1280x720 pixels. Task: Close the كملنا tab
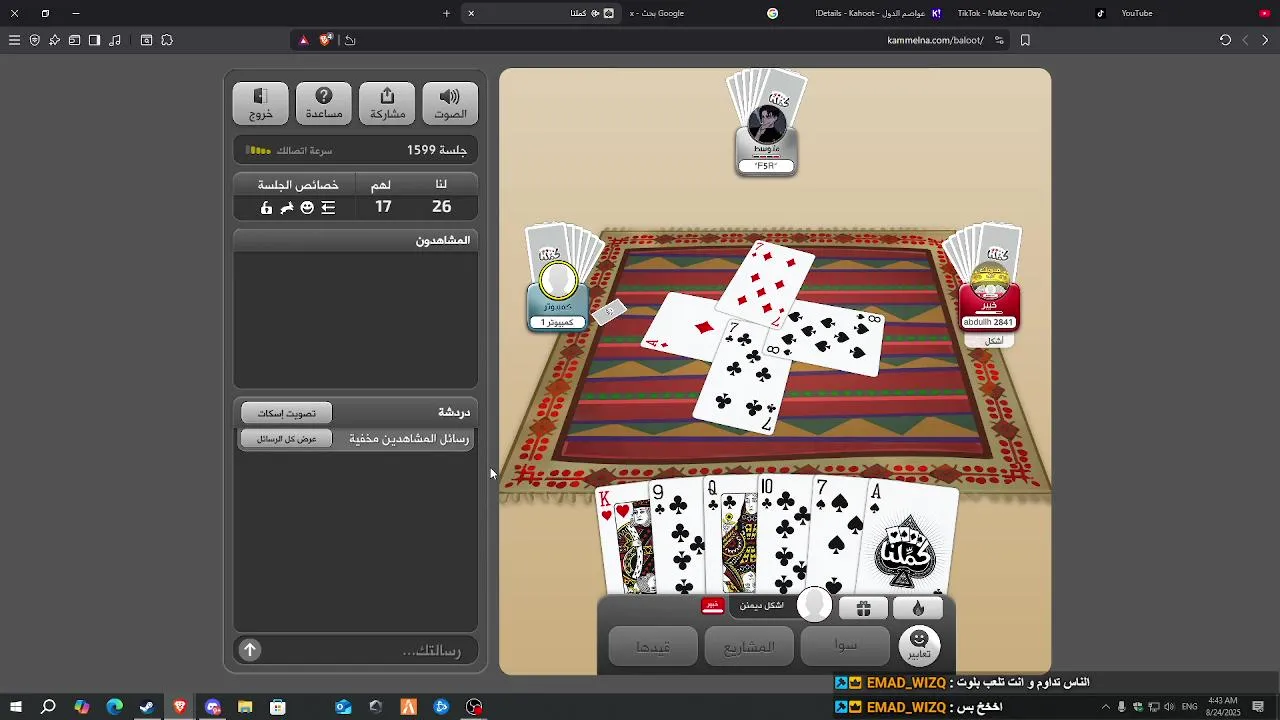[471, 13]
